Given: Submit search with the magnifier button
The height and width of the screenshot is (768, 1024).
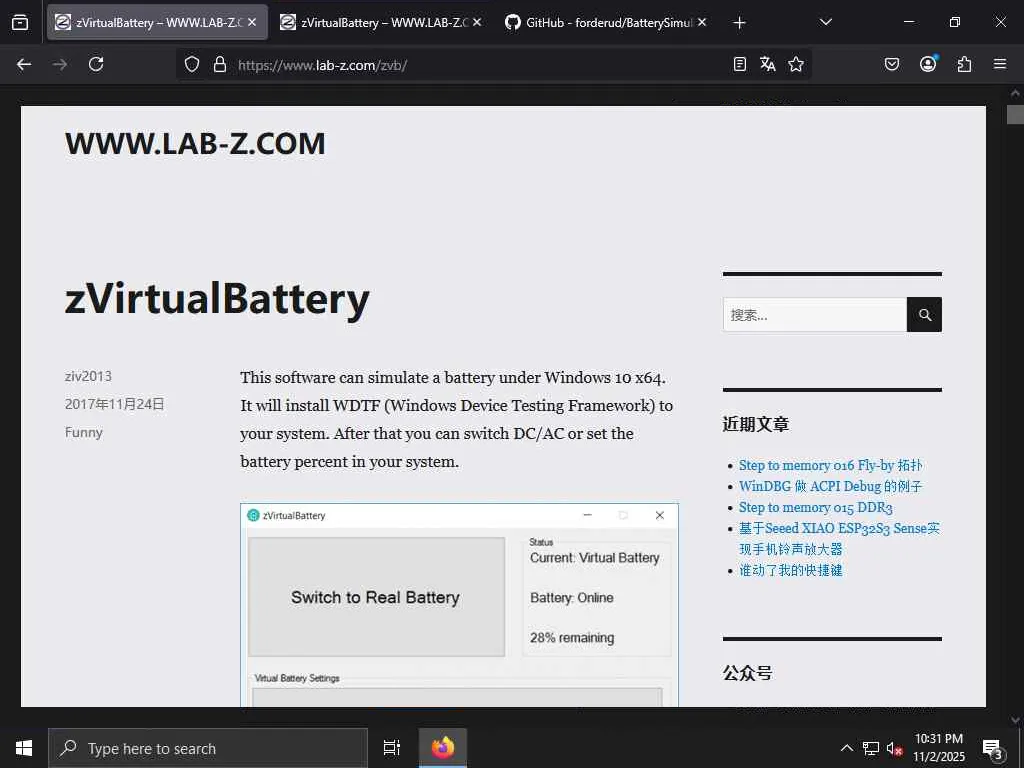Looking at the screenshot, I should pos(924,315).
